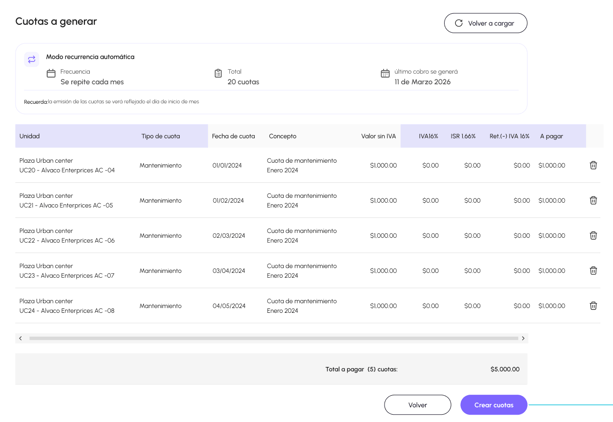The image size is (613, 422).
Task: Select the date 01/02/2024 cell
Action: (228, 200)
